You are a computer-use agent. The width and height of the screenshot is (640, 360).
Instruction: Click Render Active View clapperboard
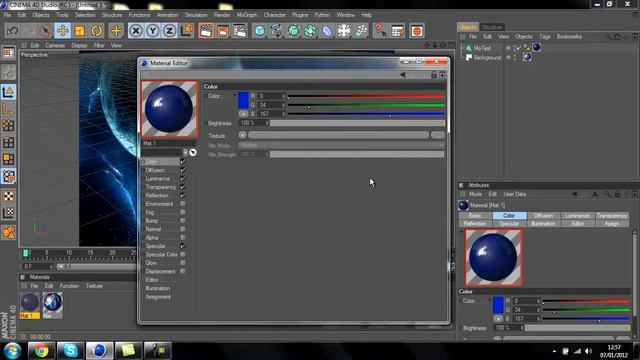[x=206, y=31]
